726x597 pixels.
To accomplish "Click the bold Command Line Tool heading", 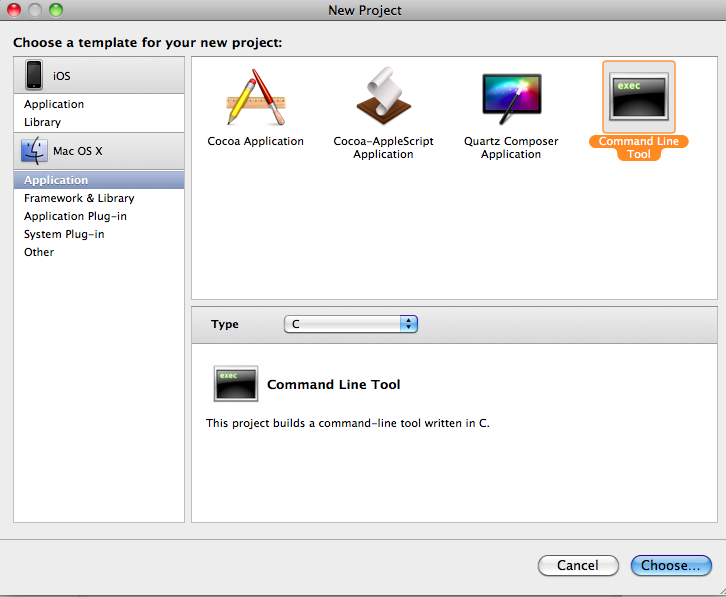I will (x=334, y=384).
